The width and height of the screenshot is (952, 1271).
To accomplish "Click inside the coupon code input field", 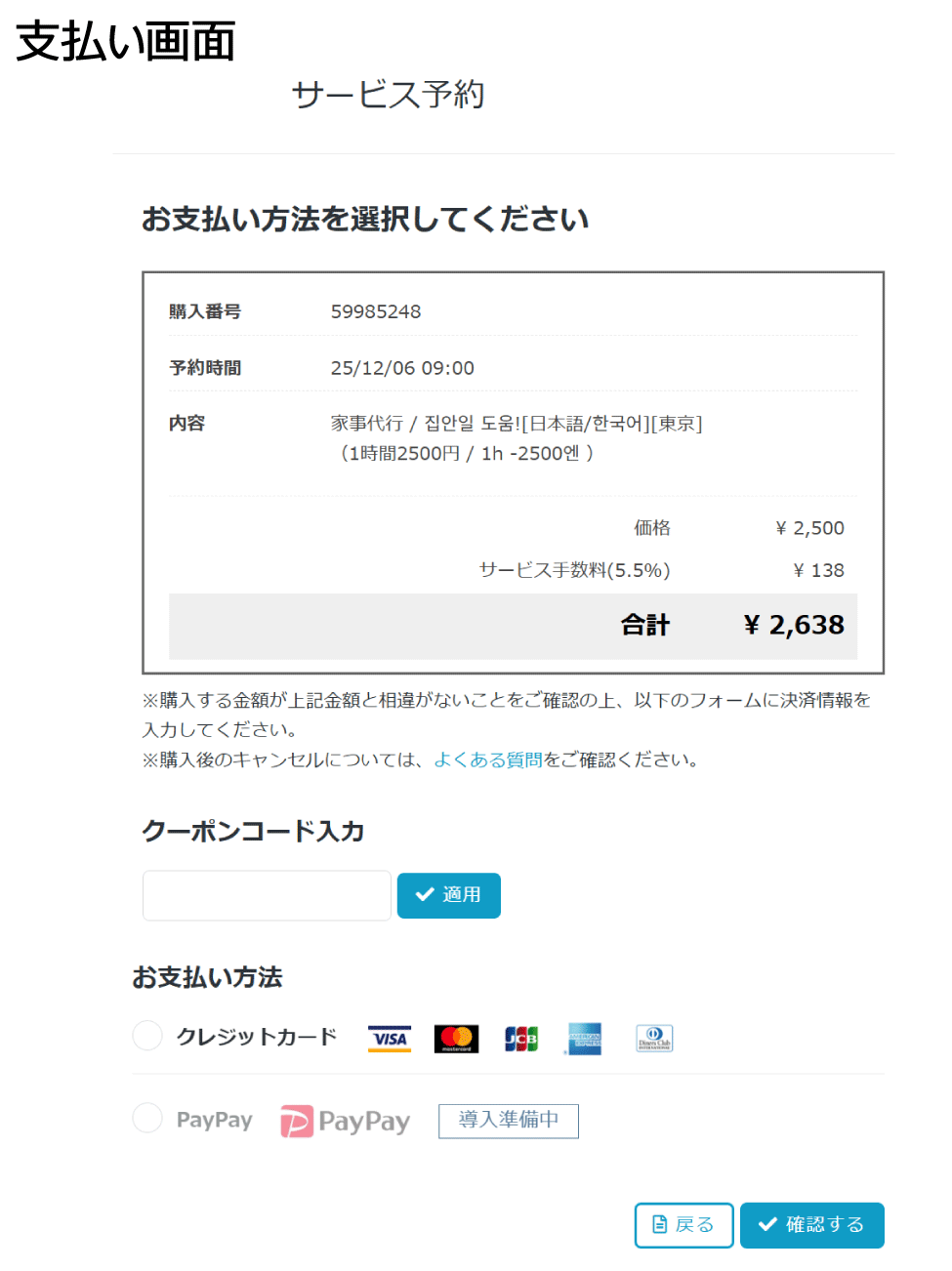I will tap(266, 895).
